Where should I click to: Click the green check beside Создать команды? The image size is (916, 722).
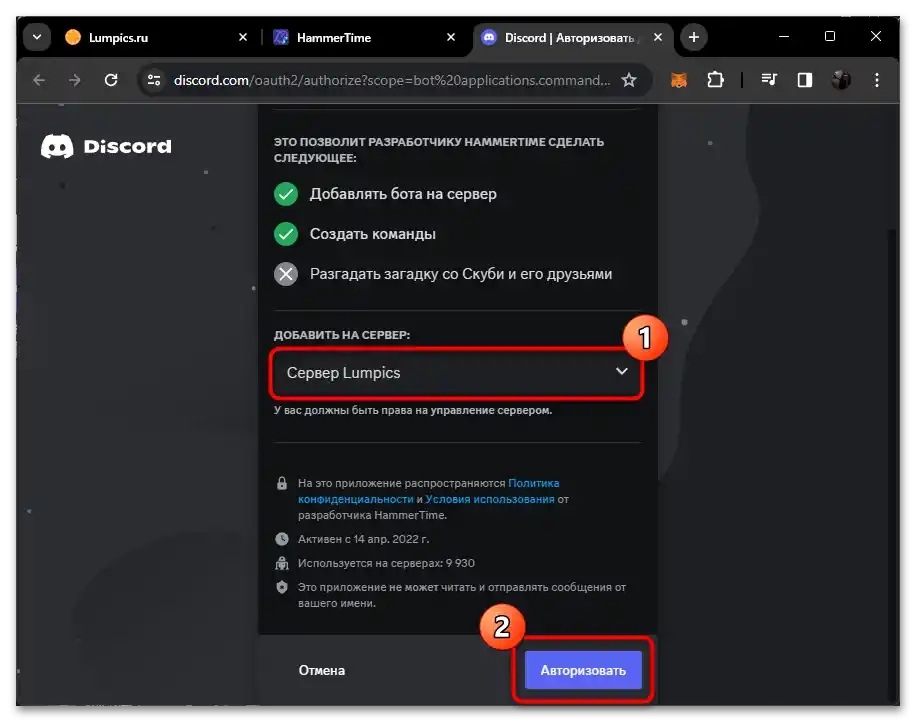pos(286,234)
